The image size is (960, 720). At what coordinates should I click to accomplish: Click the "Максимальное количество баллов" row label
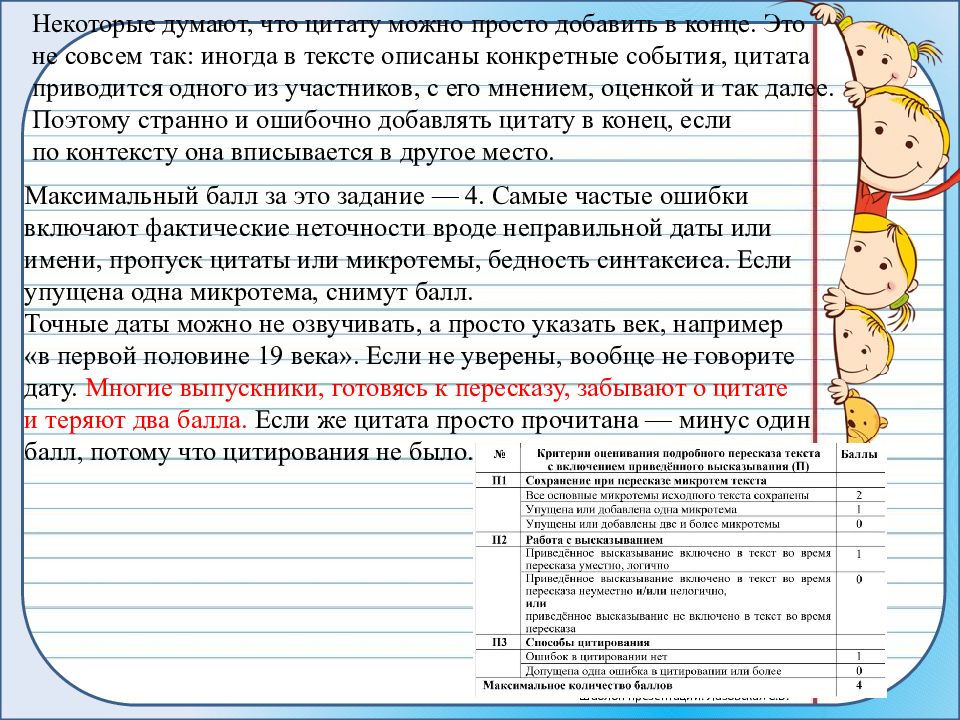[x=577, y=686]
